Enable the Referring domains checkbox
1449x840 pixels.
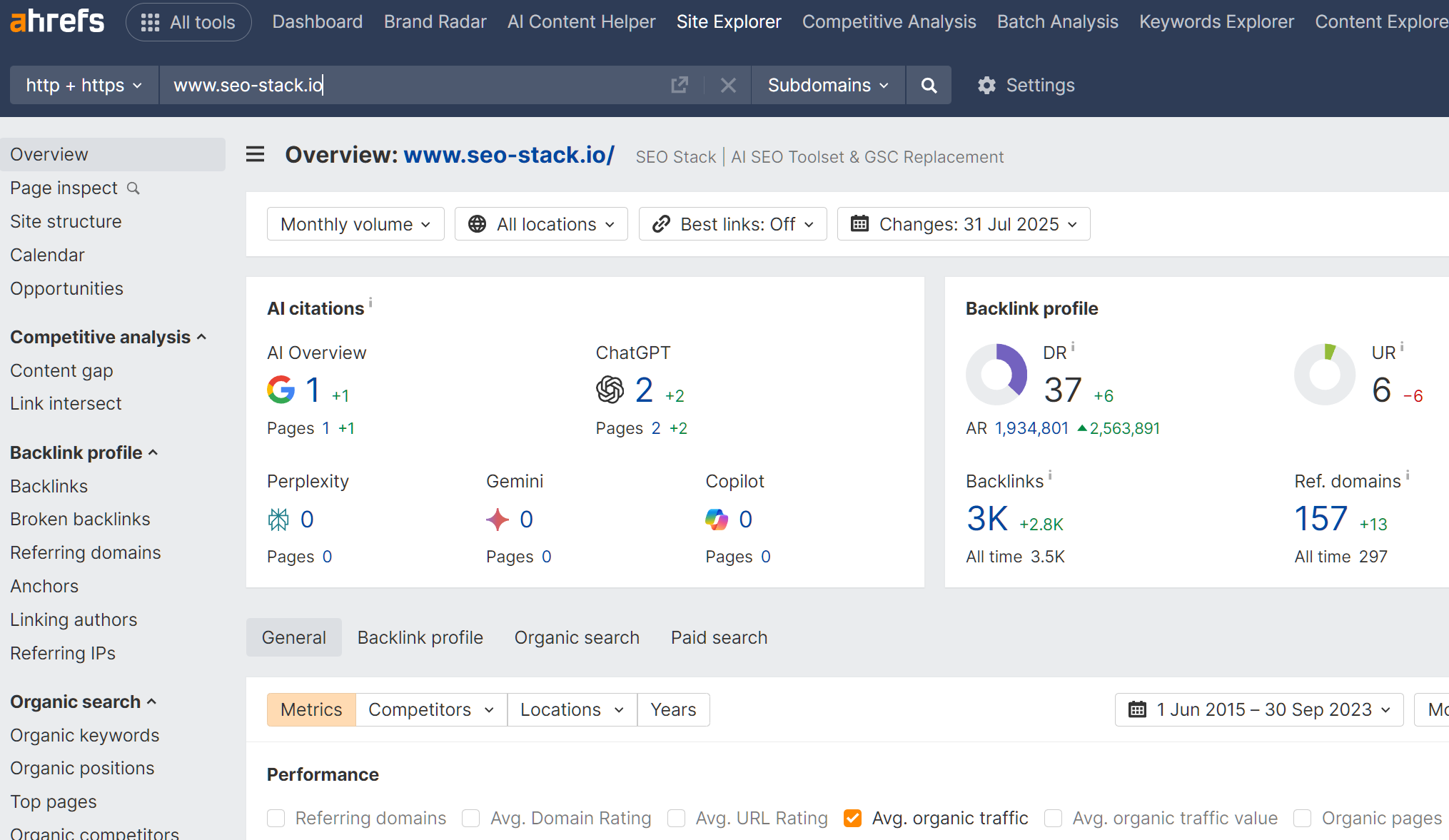tap(276, 818)
